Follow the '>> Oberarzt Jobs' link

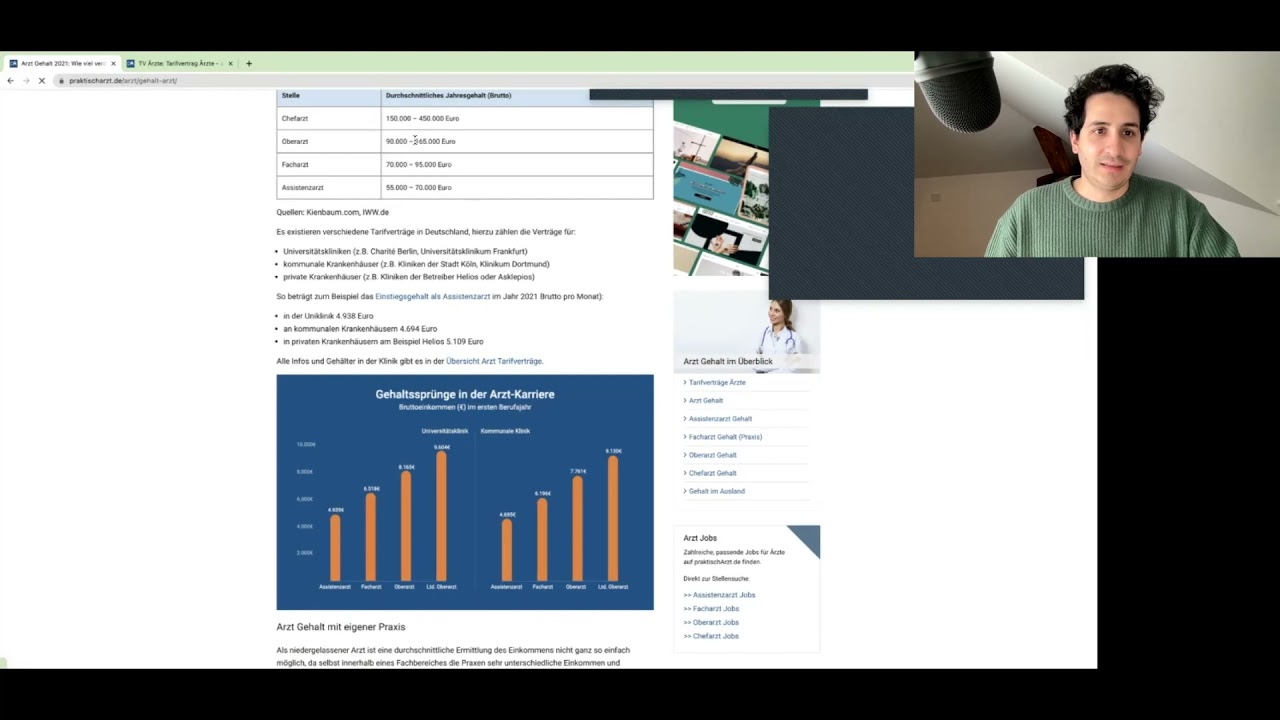[x=711, y=623]
